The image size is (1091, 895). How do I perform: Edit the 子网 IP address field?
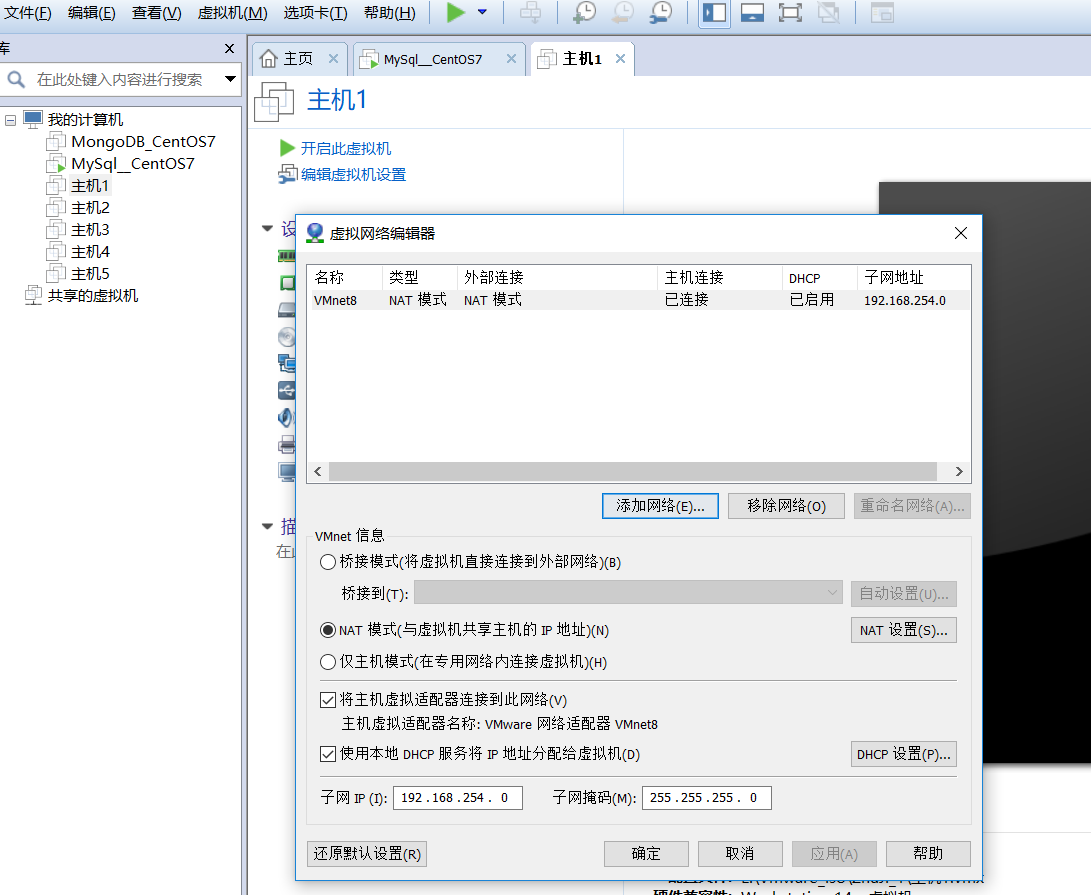[457, 798]
